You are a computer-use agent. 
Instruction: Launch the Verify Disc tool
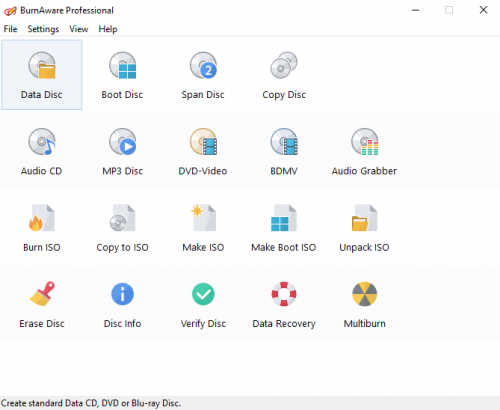point(203,304)
